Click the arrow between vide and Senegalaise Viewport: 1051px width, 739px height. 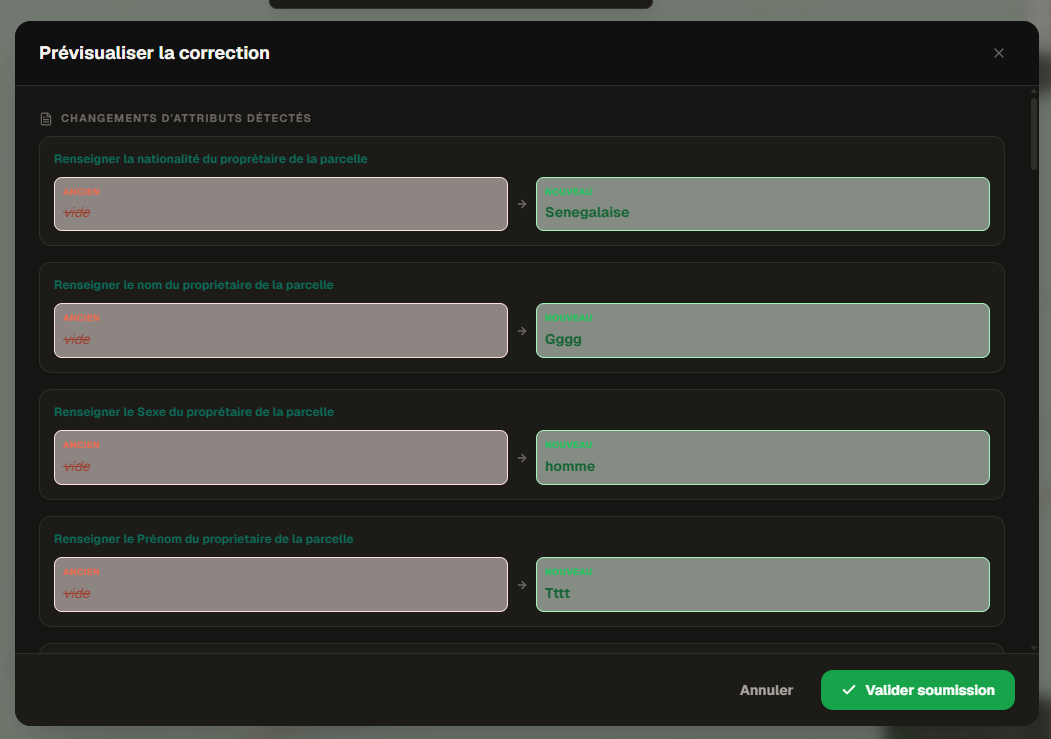(x=522, y=204)
